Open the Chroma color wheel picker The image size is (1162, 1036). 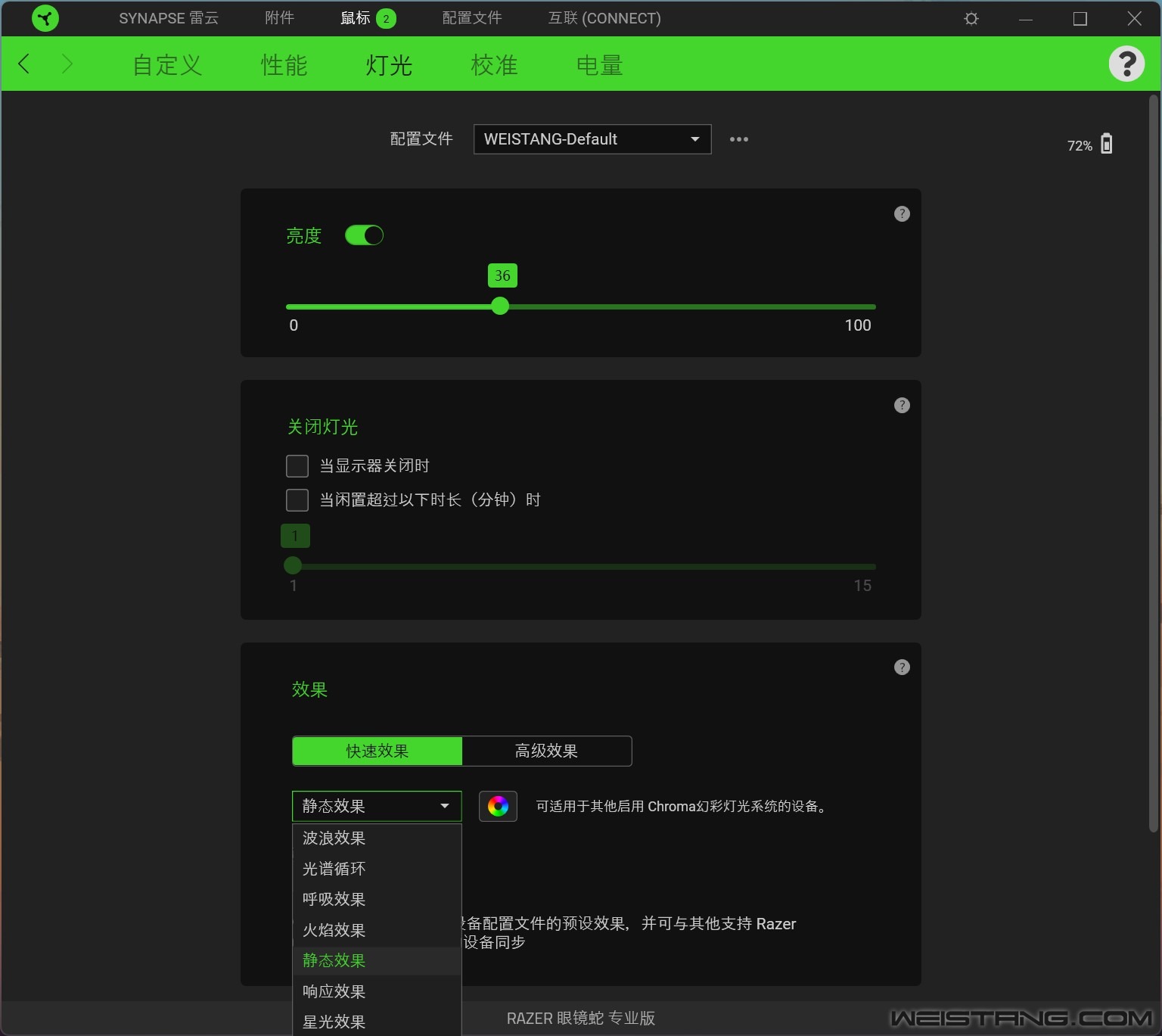pos(498,806)
